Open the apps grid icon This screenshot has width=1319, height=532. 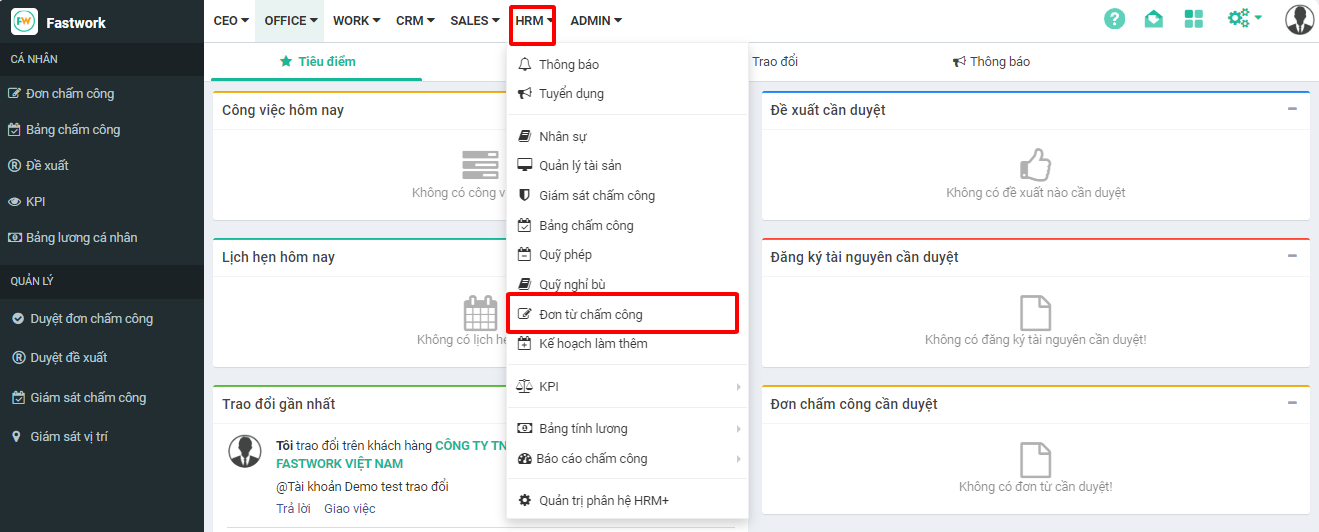coord(1193,19)
